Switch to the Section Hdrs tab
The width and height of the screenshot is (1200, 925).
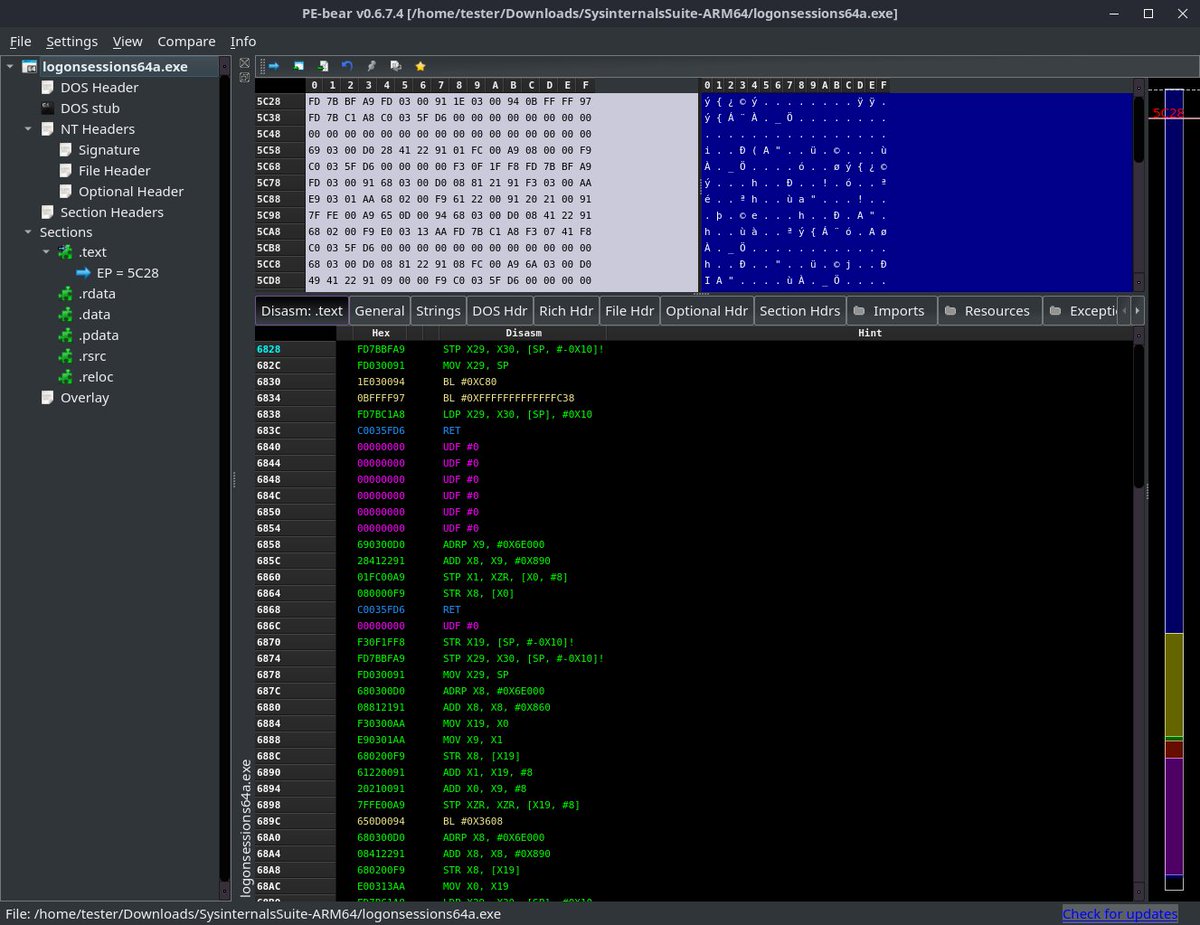(x=800, y=311)
